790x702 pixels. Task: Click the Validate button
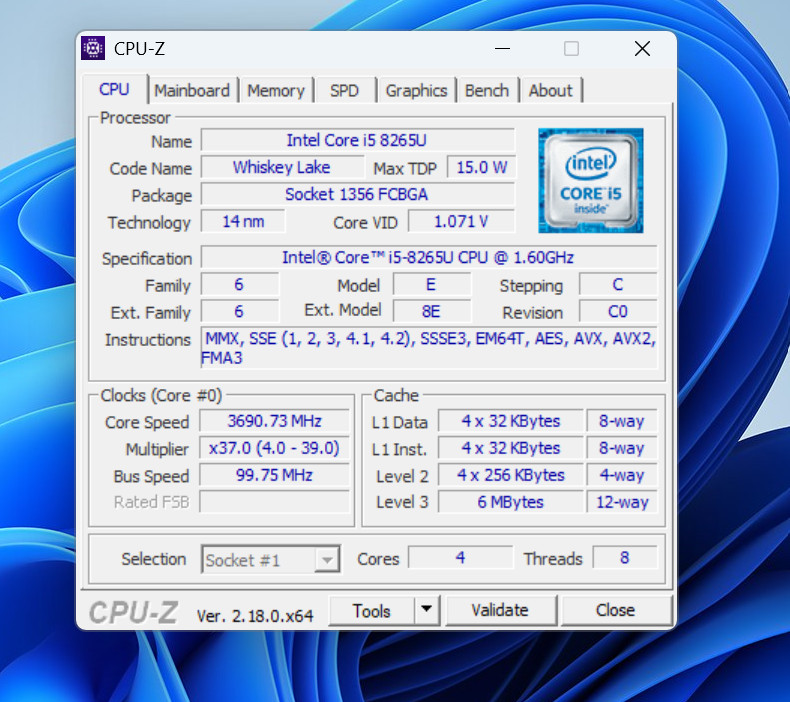pos(500,610)
